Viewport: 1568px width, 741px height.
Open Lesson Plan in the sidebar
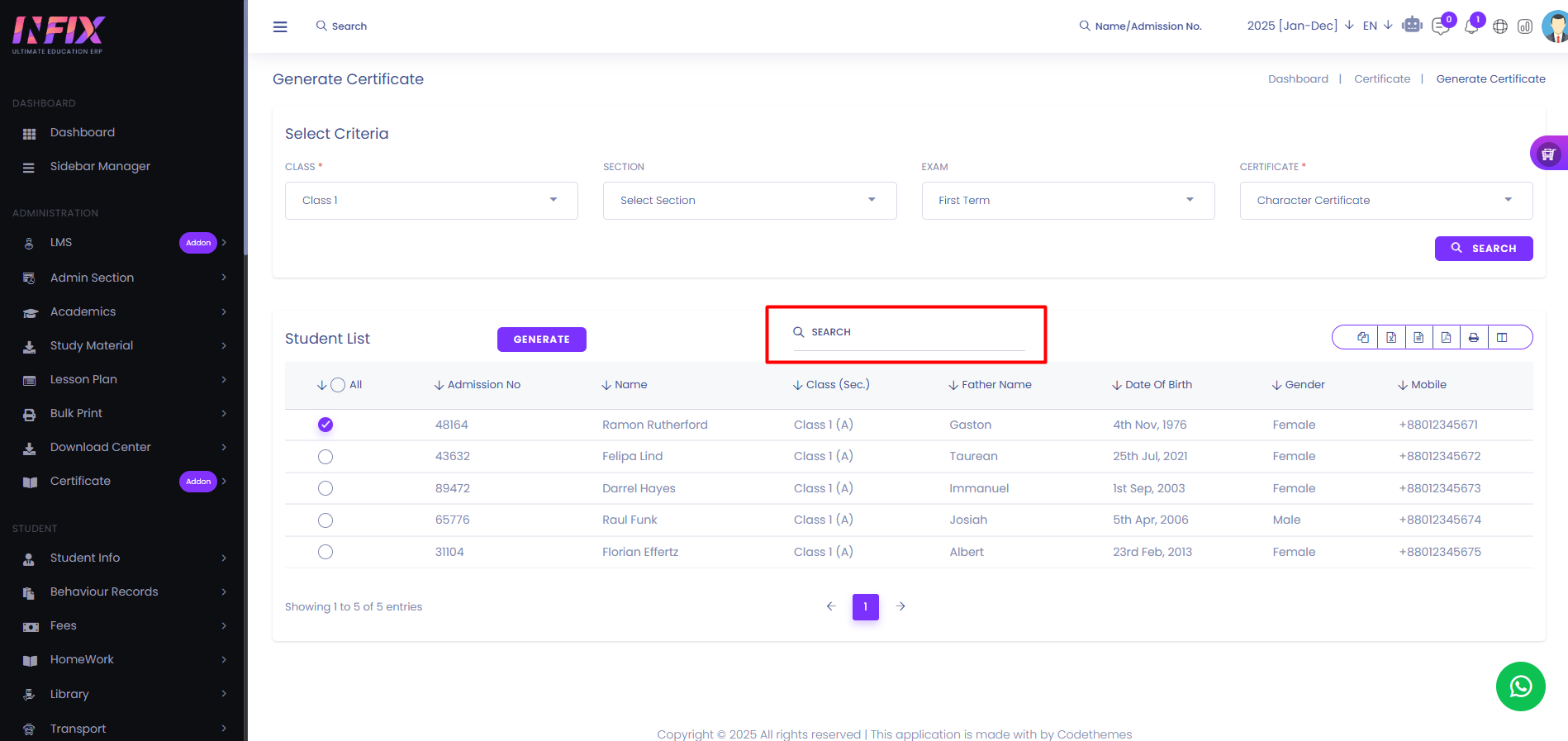[x=122, y=379]
